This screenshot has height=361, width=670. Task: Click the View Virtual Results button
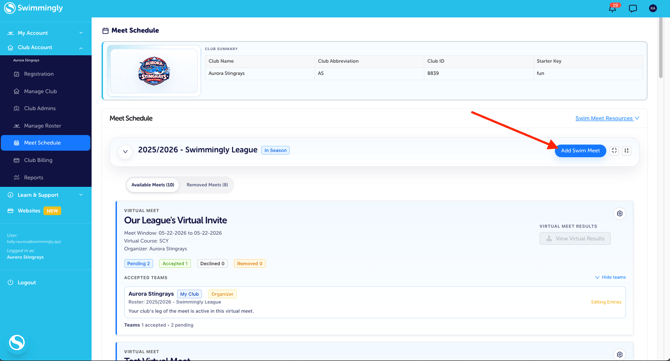click(x=575, y=238)
